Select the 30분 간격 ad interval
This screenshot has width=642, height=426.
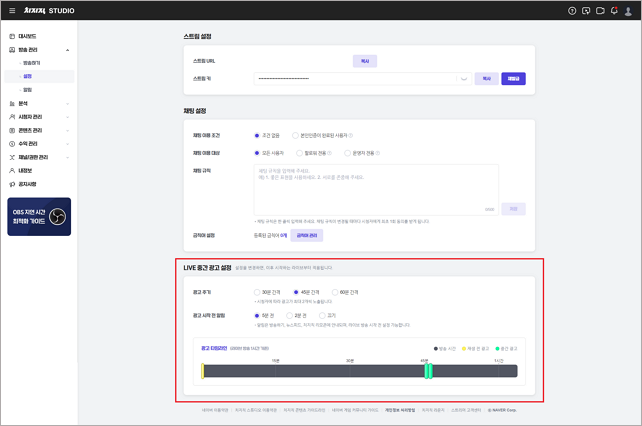pos(256,291)
